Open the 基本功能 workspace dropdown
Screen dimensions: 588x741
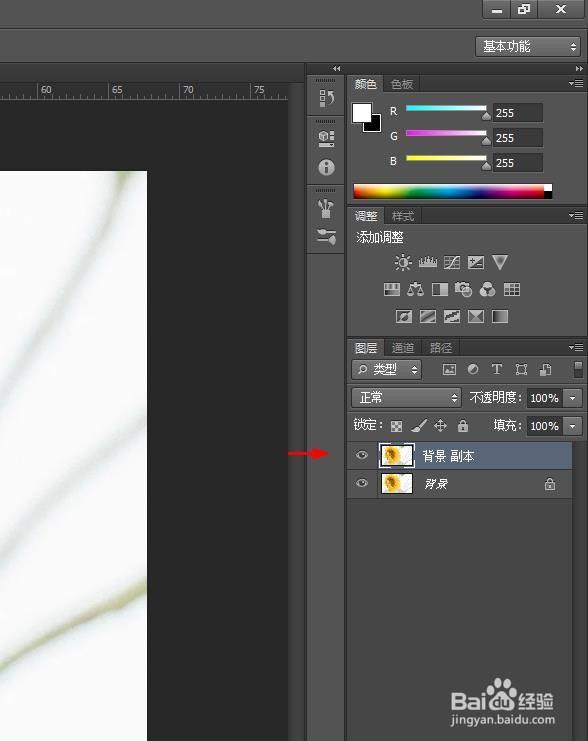pos(528,46)
